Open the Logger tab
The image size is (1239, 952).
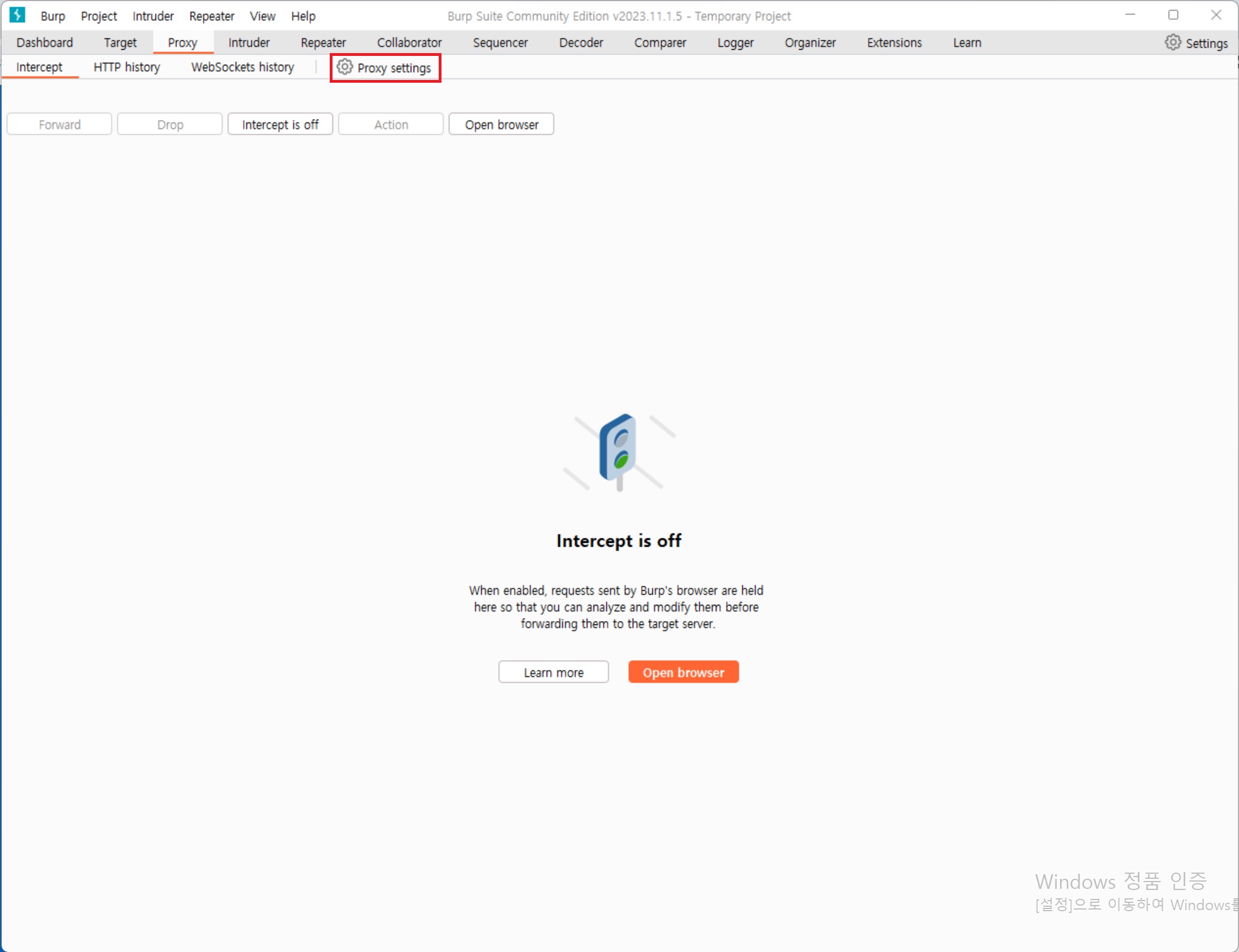click(x=735, y=42)
